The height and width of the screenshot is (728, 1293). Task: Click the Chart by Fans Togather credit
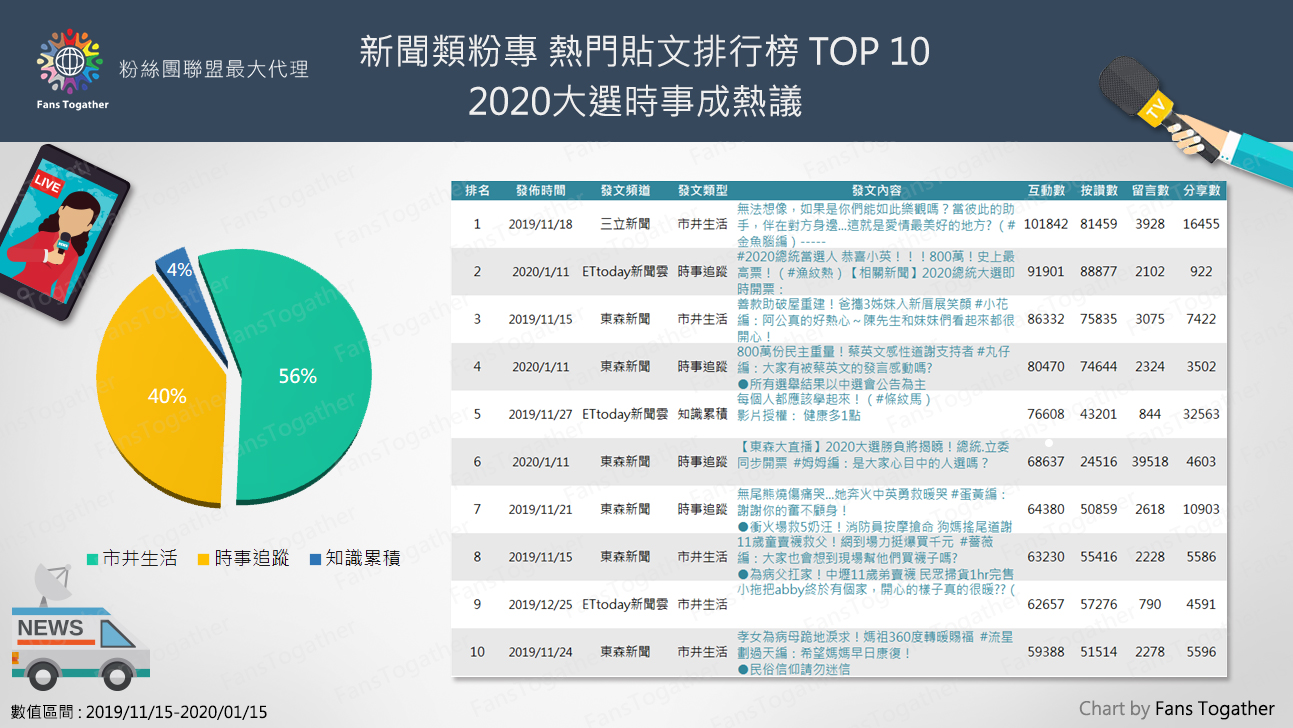pyautogui.click(x=1177, y=708)
